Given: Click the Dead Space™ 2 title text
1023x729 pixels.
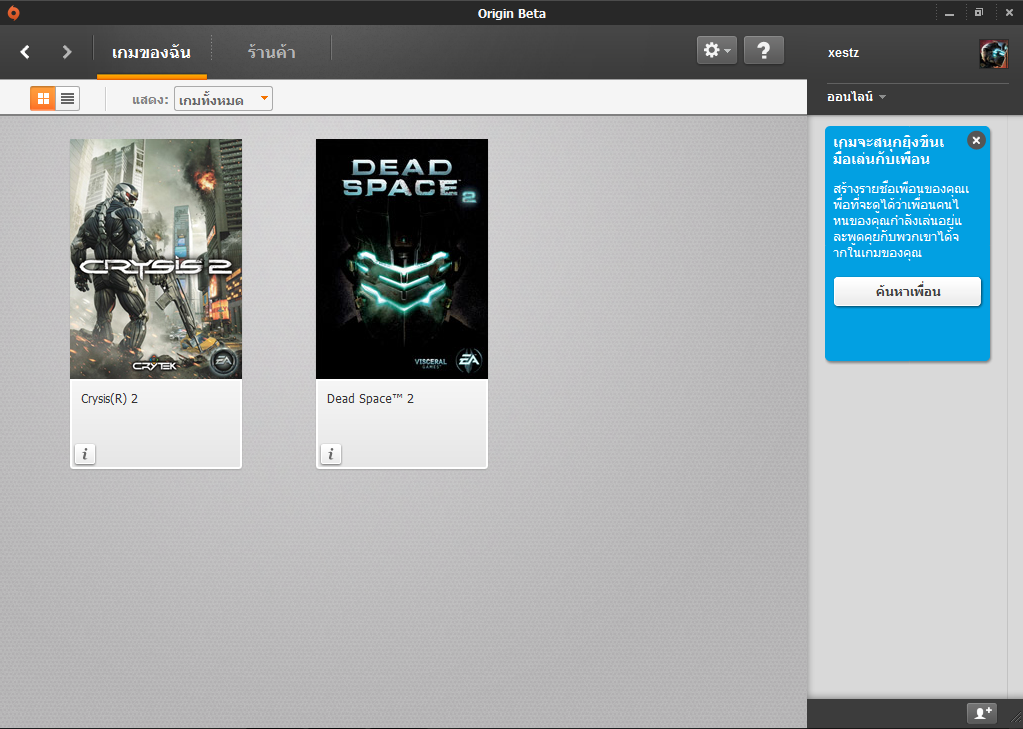Looking at the screenshot, I should 371,399.
